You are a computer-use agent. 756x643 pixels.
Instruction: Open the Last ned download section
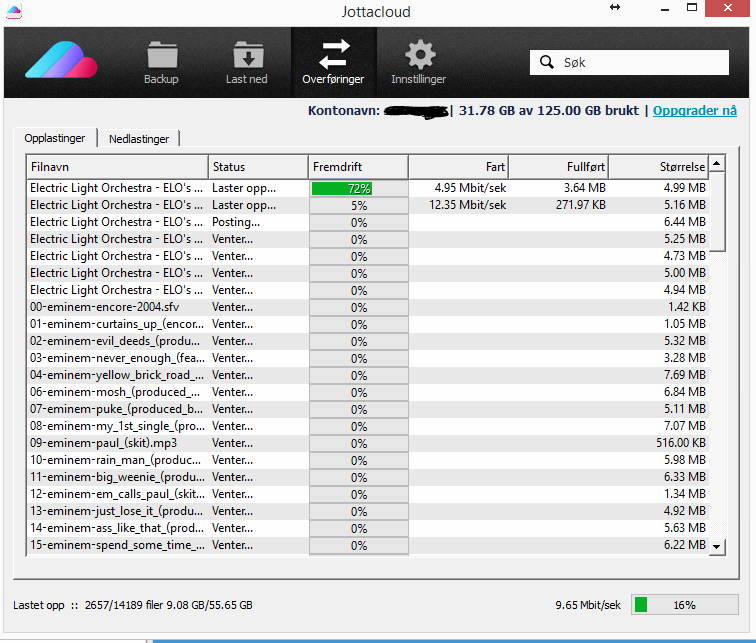coord(247,63)
